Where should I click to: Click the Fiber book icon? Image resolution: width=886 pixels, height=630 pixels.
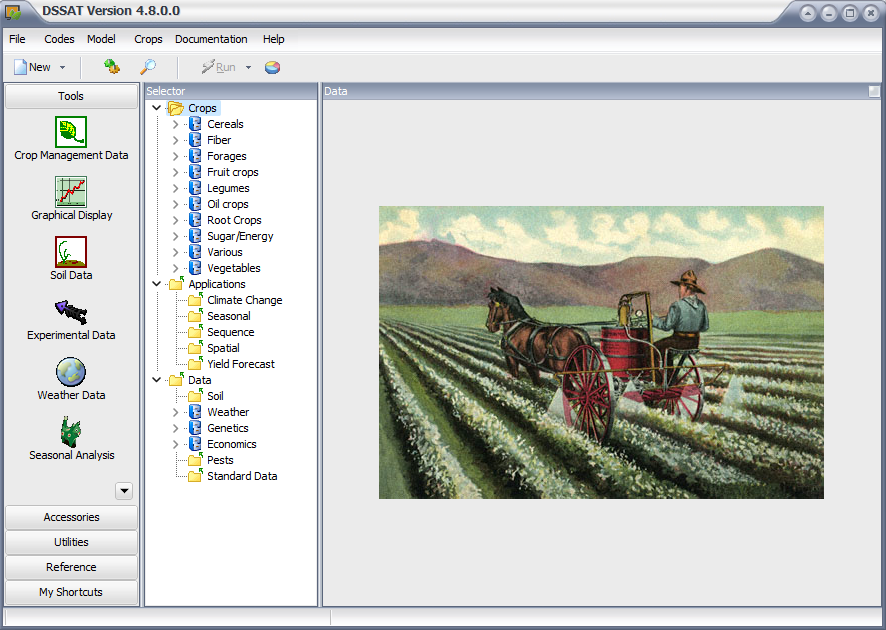point(195,140)
